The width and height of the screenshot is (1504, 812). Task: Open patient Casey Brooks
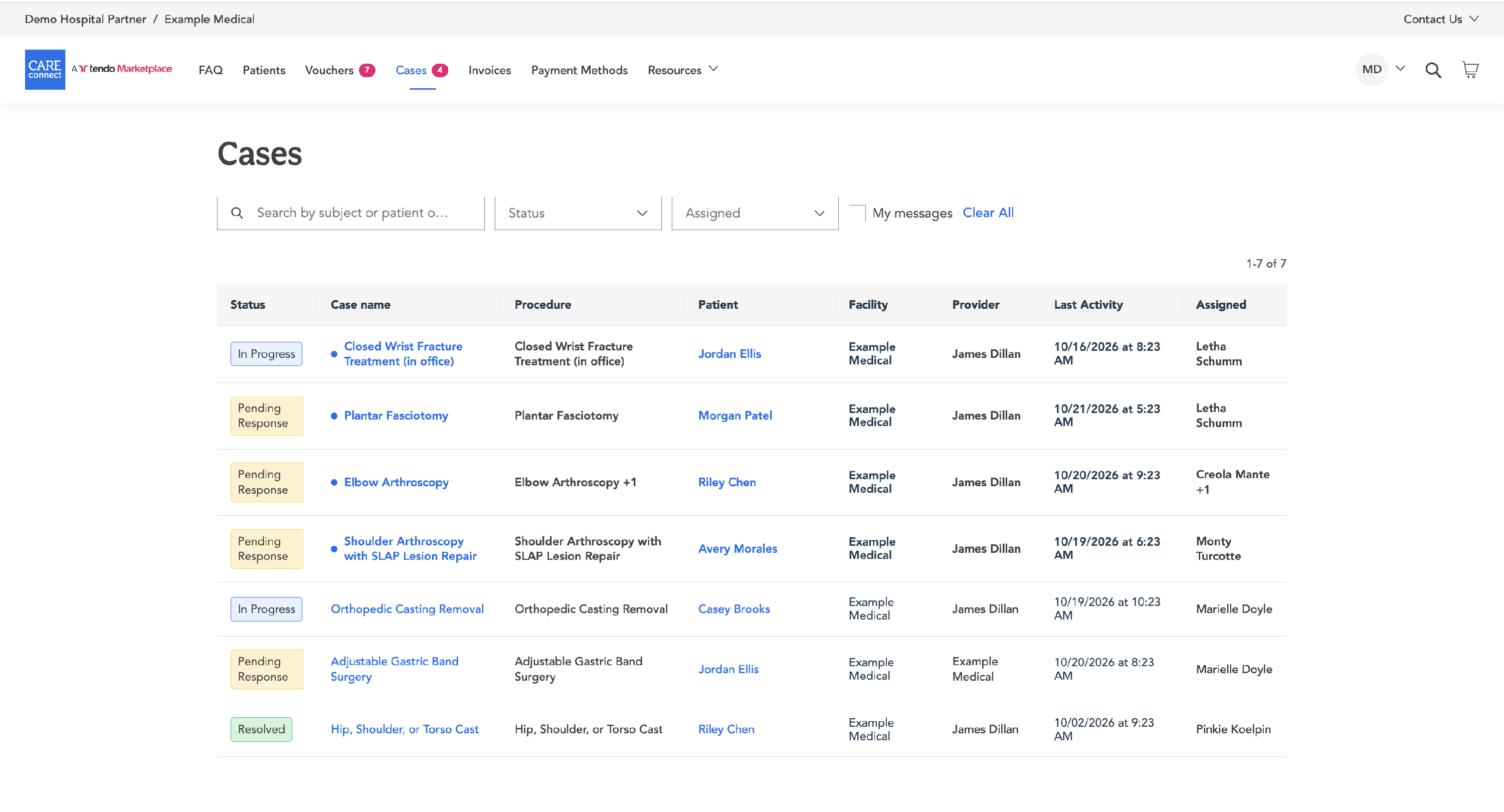[734, 609]
